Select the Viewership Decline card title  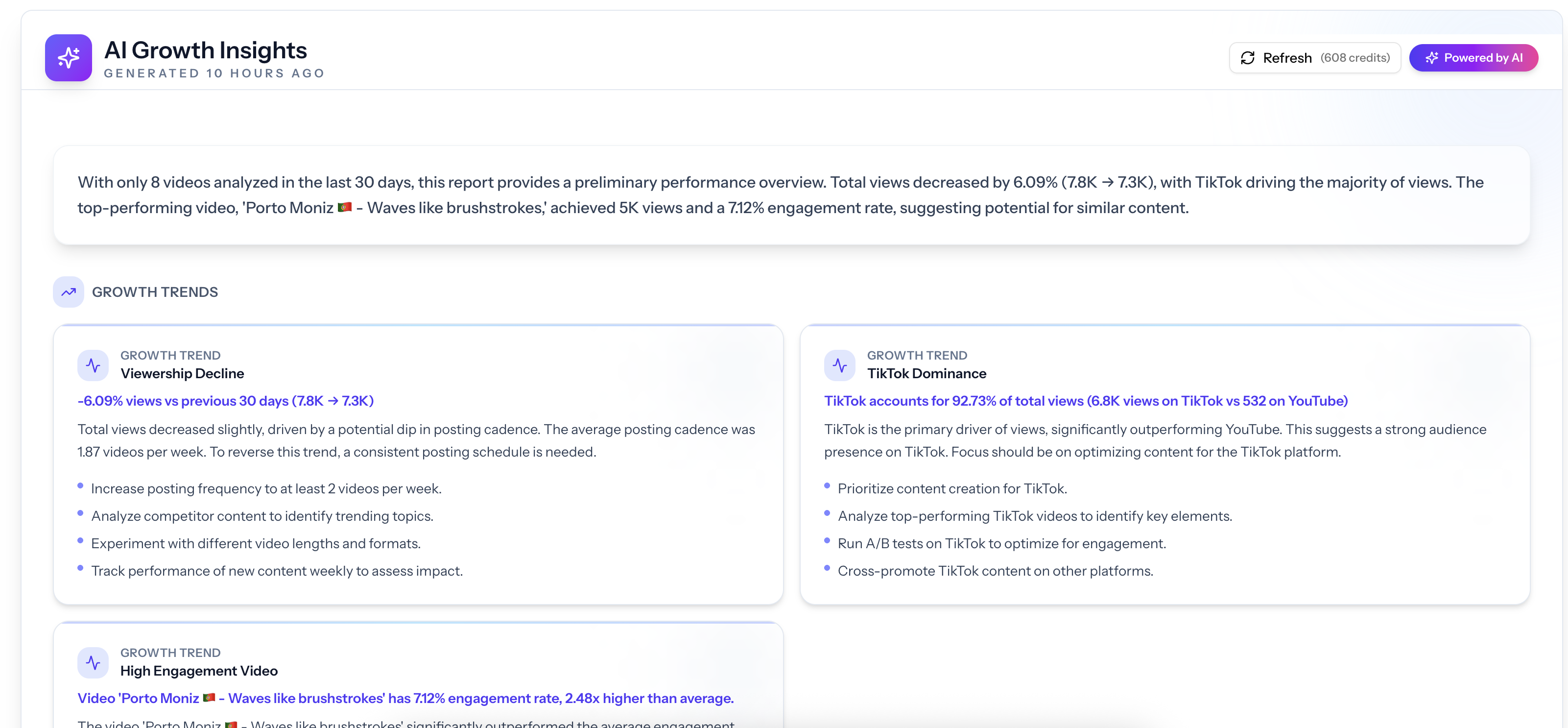coord(182,373)
